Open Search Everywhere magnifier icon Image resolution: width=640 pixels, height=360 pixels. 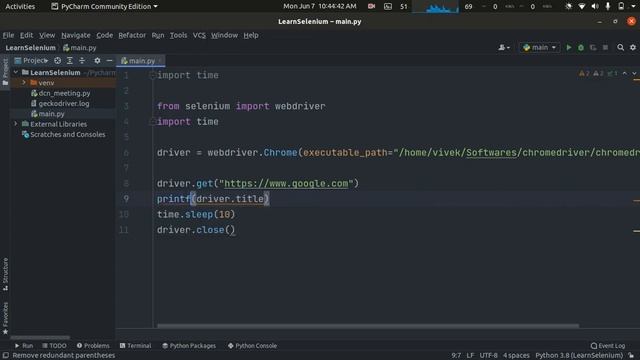pyautogui.click(x=620, y=48)
